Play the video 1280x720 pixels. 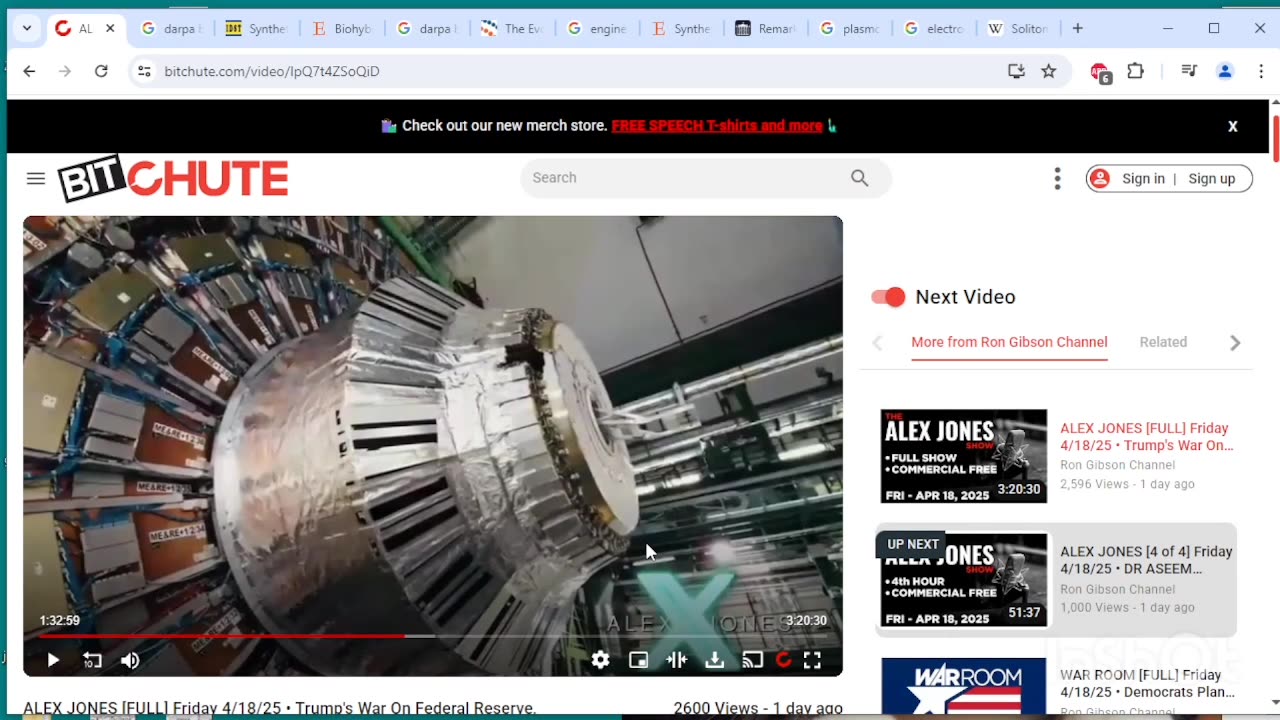click(53, 660)
